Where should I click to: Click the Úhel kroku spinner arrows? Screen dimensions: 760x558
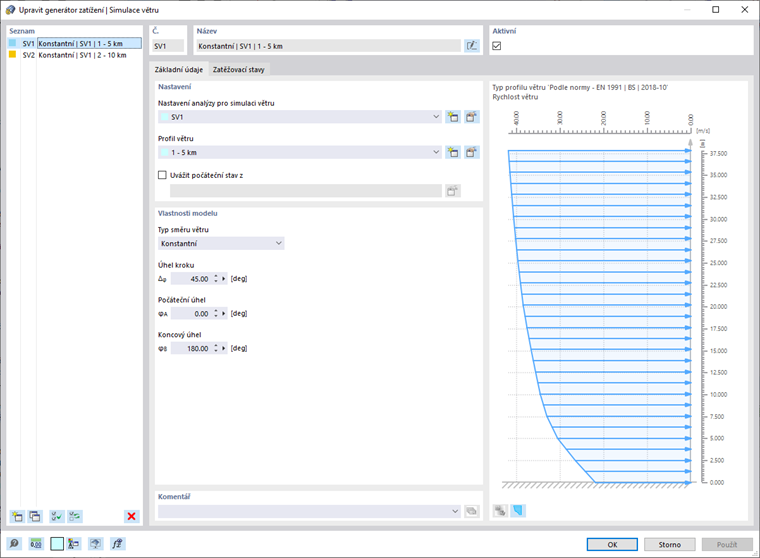(216, 279)
